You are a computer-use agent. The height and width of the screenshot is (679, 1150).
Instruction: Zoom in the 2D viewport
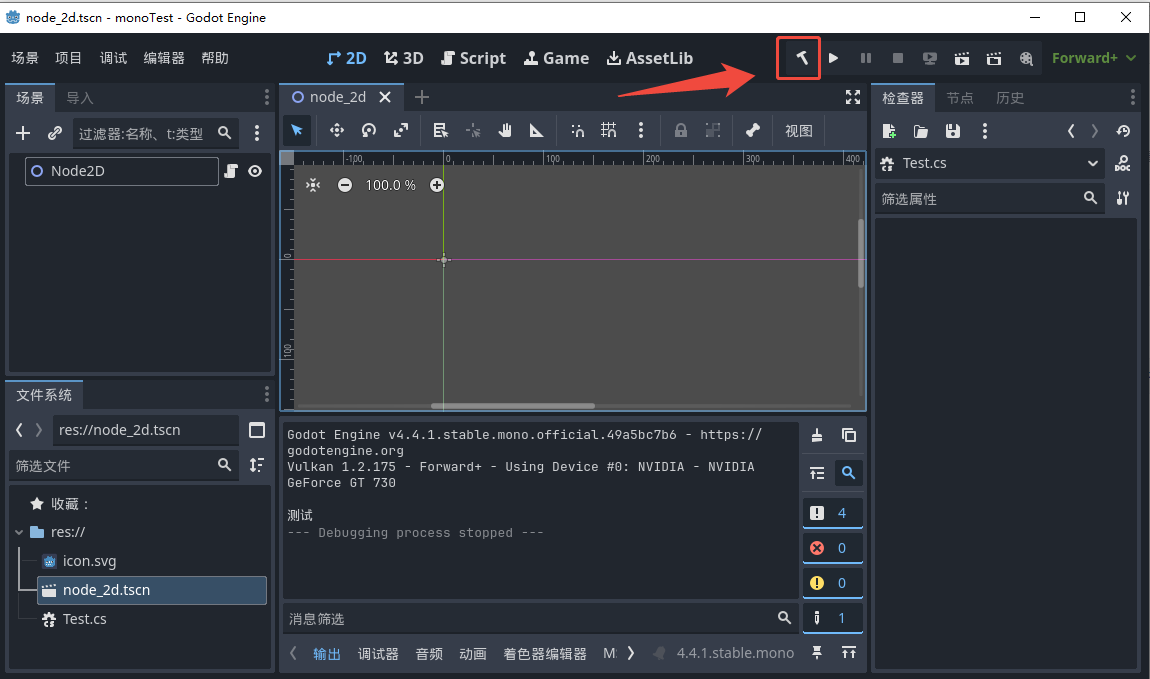tap(436, 186)
